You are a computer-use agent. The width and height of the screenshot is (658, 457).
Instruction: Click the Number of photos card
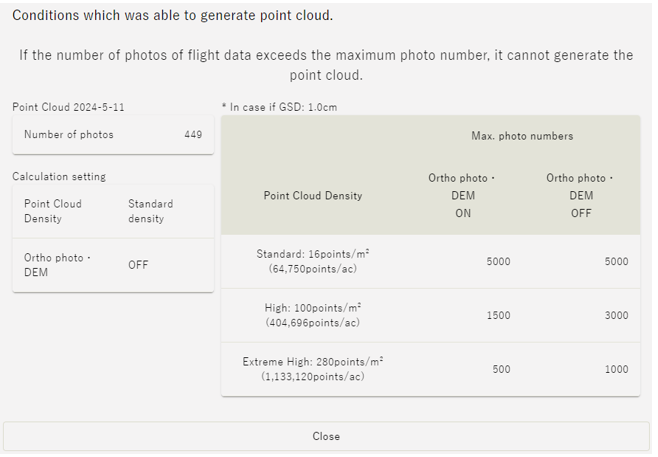113,135
